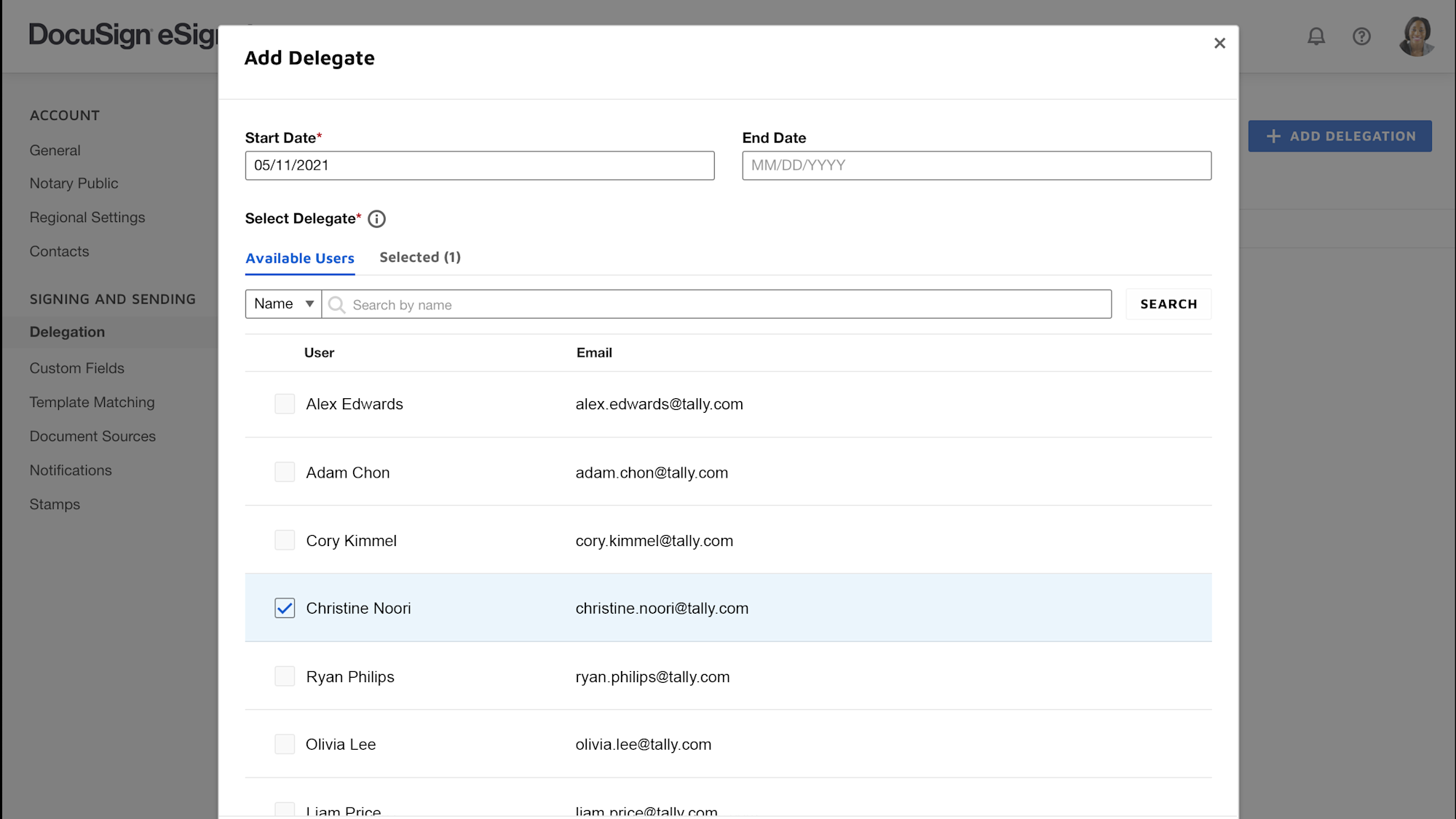
Task: Enable Cory Kimmel as delegate
Action: tap(284, 539)
